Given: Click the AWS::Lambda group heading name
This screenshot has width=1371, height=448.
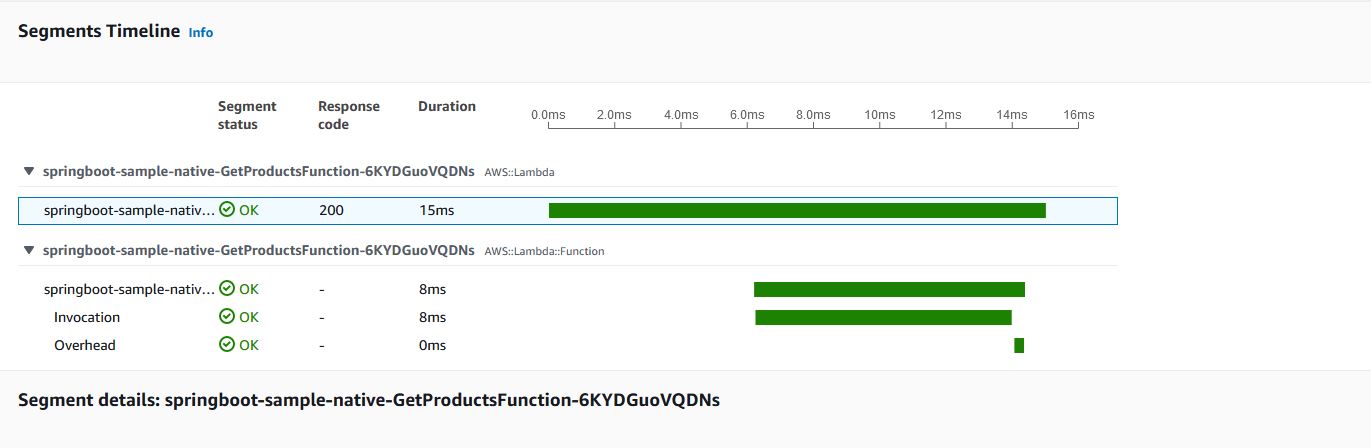Looking at the screenshot, I should 259,171.
